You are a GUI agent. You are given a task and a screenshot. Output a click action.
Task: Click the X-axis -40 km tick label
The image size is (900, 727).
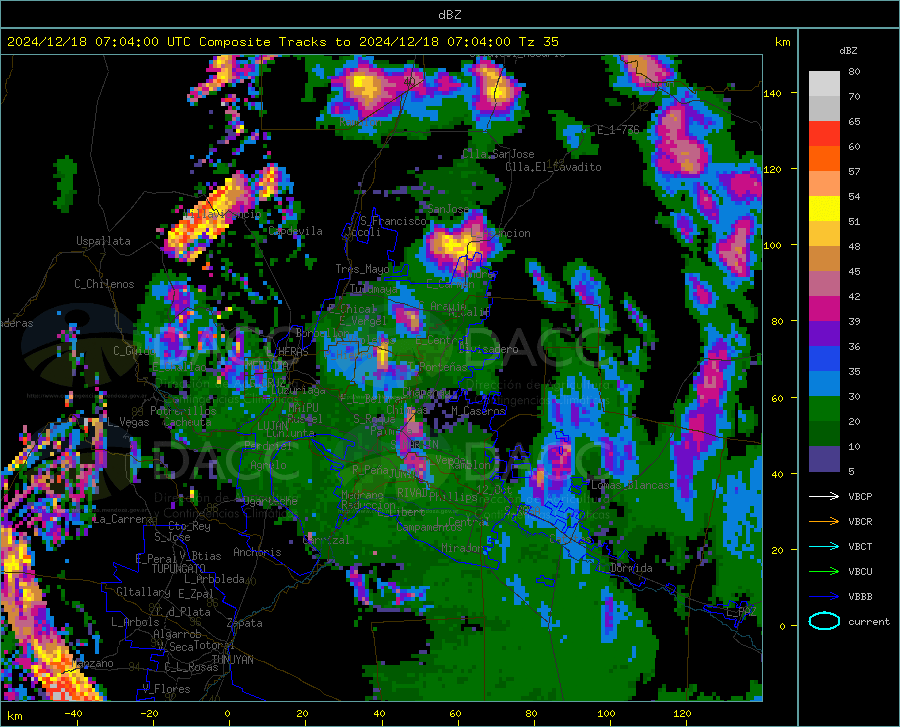click(73, 714)
